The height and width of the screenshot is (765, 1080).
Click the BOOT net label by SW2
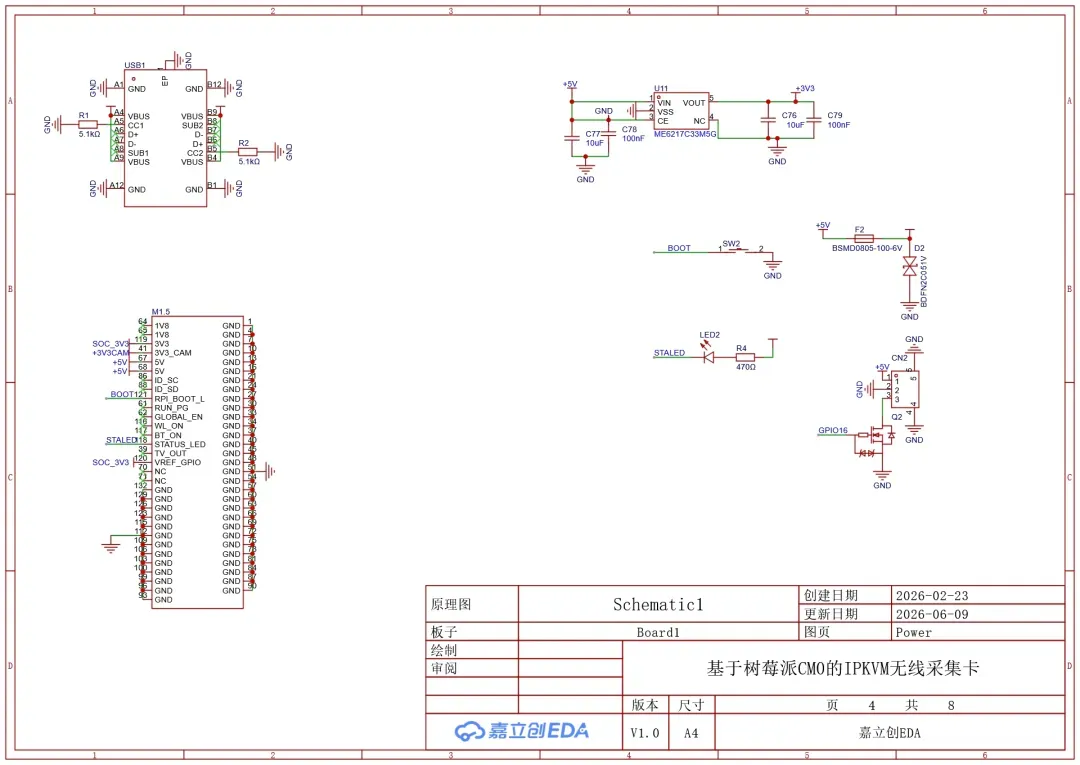coord(678,248)
